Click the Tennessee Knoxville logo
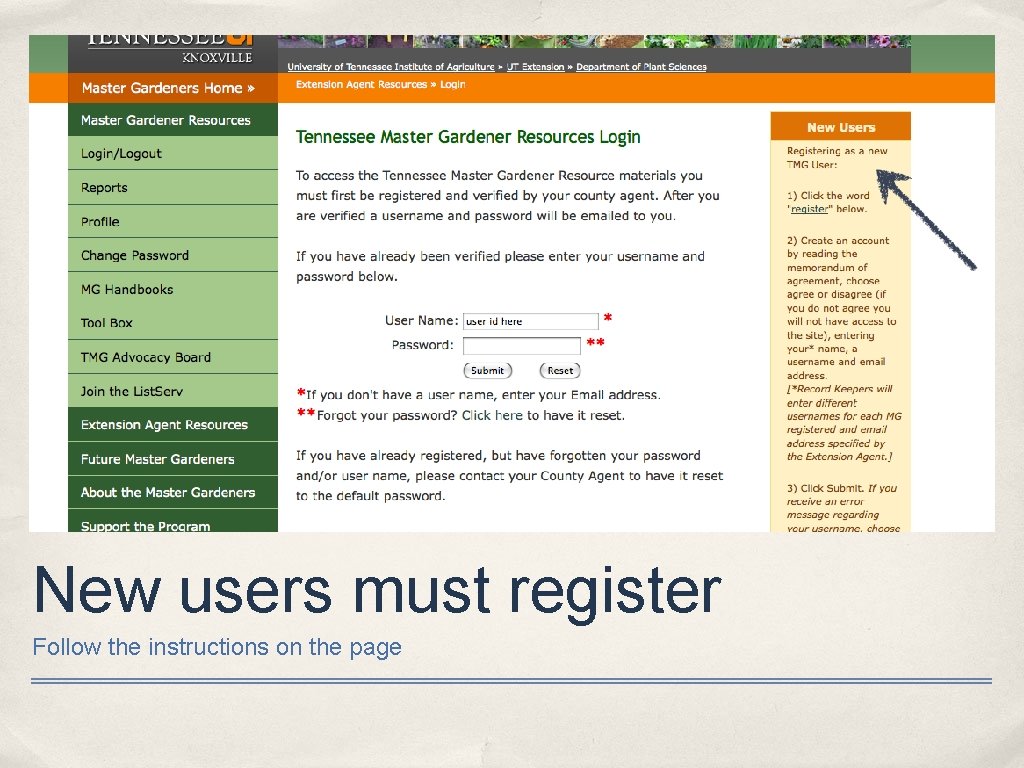The width and height of the screenshot is (1024, 768). pyautogui.click(x=170, y=49)
